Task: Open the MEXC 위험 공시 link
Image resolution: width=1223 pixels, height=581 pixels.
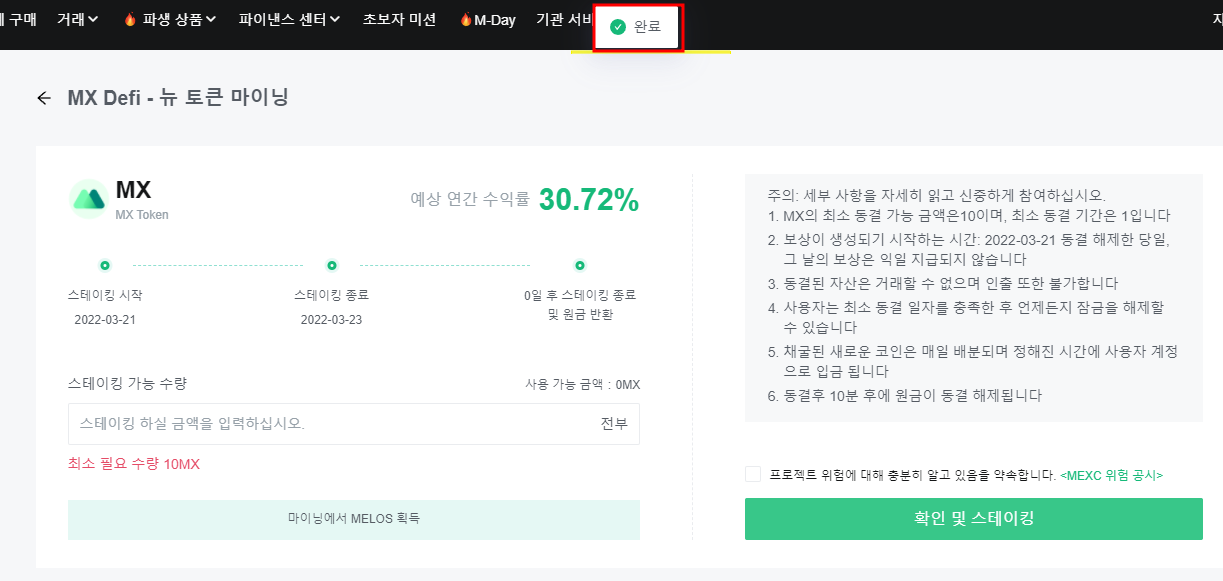Action: tap(1111, 475)
